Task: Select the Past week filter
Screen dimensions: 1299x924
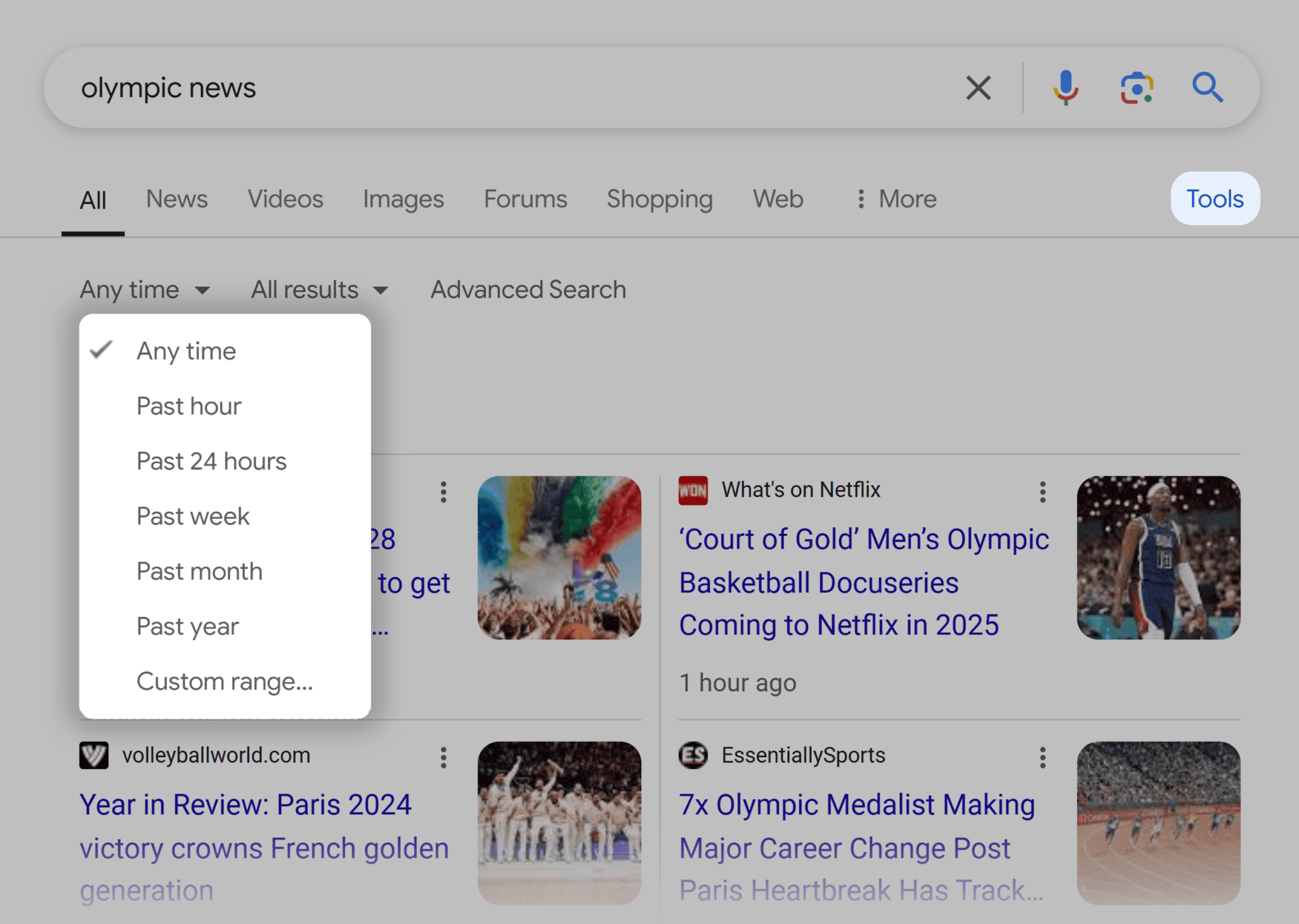Action: pyautogui.click(x=192, y=516)
